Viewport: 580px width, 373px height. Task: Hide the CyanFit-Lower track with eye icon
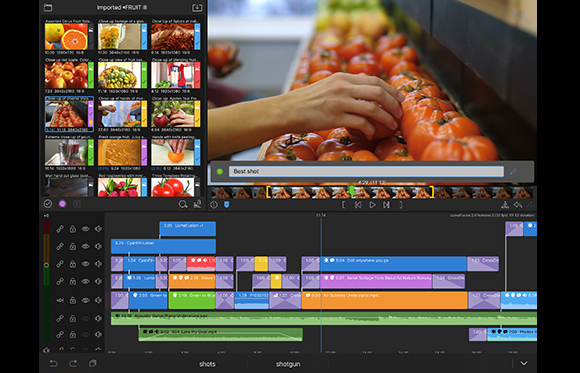tap(85, 246)
